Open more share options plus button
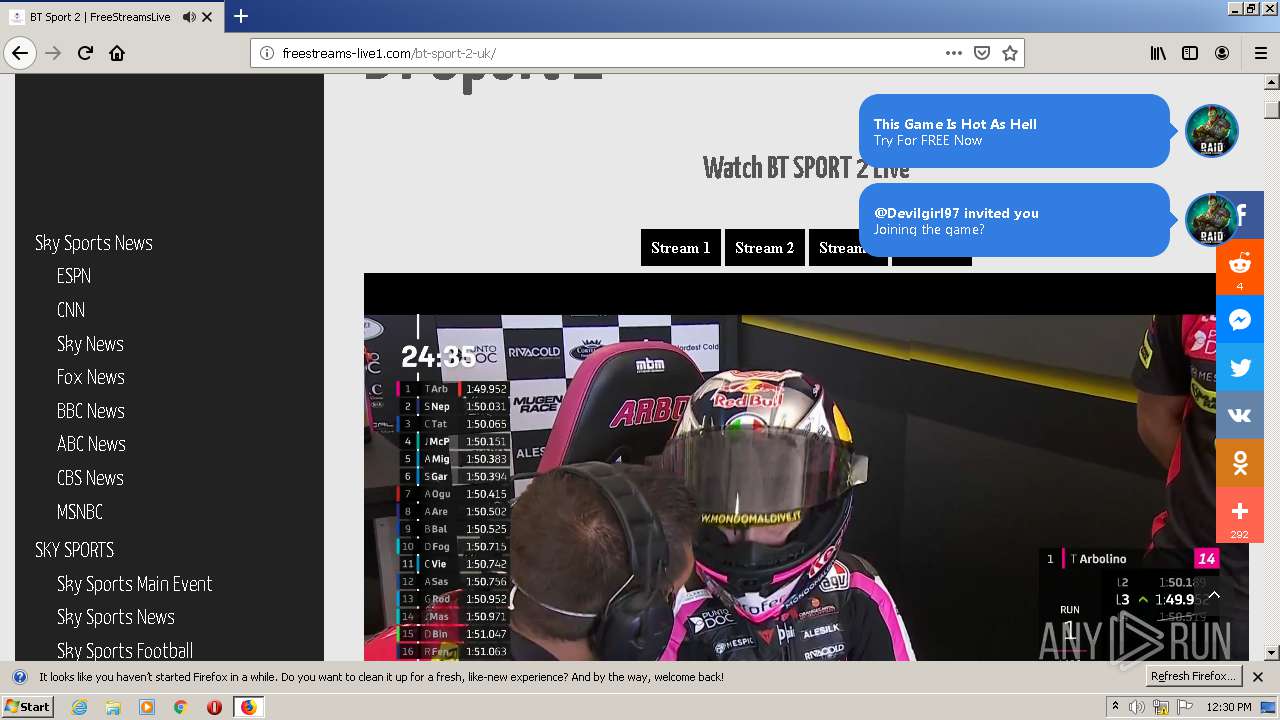Image resolution: width=1280 pixels, height=720 pixels. pos(1240,515)
